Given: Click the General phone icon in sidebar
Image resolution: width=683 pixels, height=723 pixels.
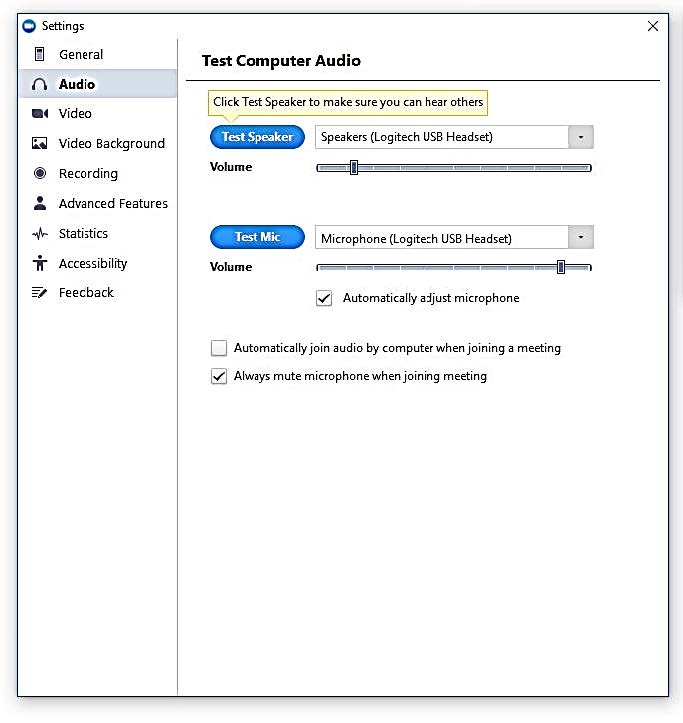Looking at the screenshot, I should (40, 55).
